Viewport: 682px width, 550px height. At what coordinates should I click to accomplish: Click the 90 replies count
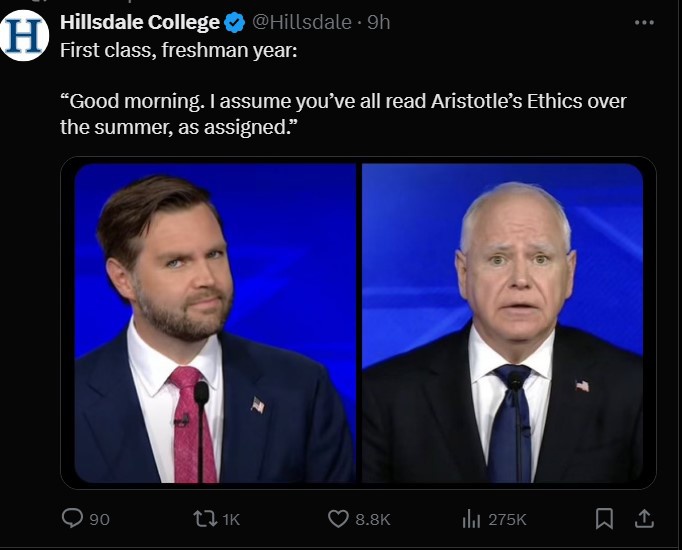(100, 519)
